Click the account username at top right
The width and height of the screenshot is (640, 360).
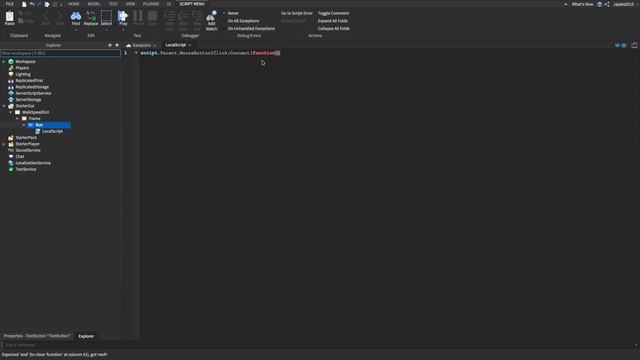(623, 4)
